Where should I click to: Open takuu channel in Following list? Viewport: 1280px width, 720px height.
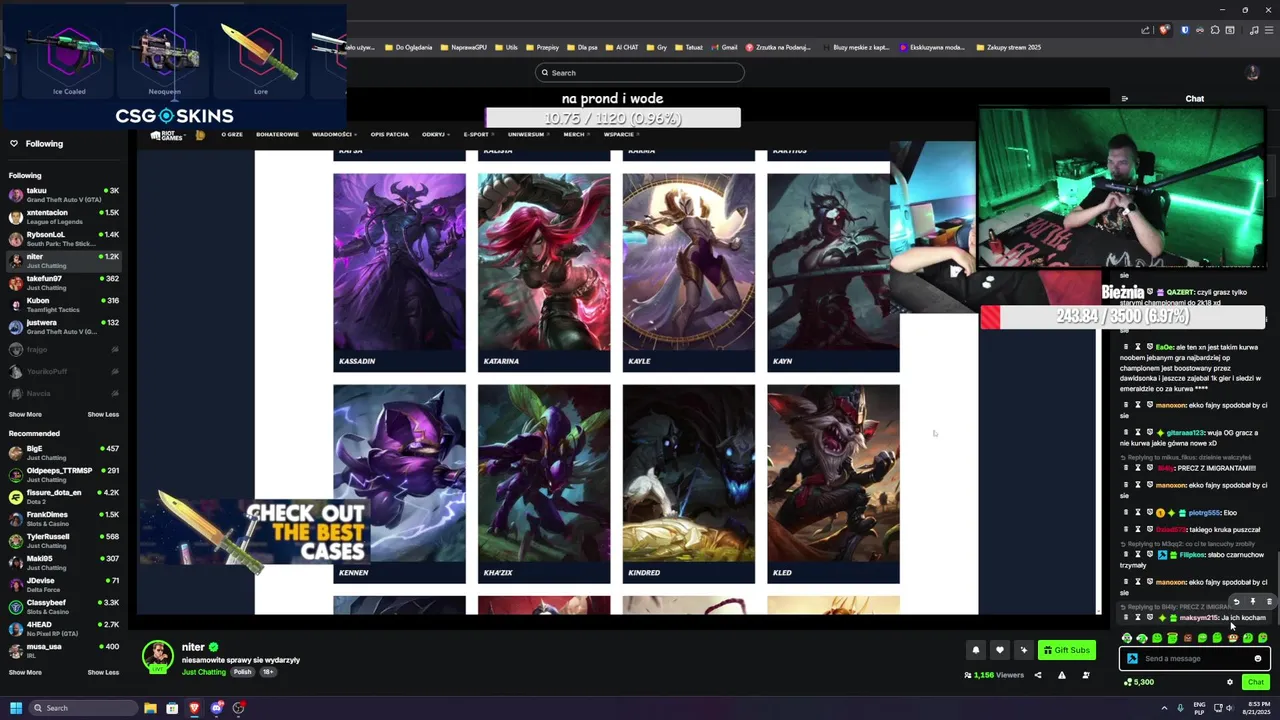[64, 194]
